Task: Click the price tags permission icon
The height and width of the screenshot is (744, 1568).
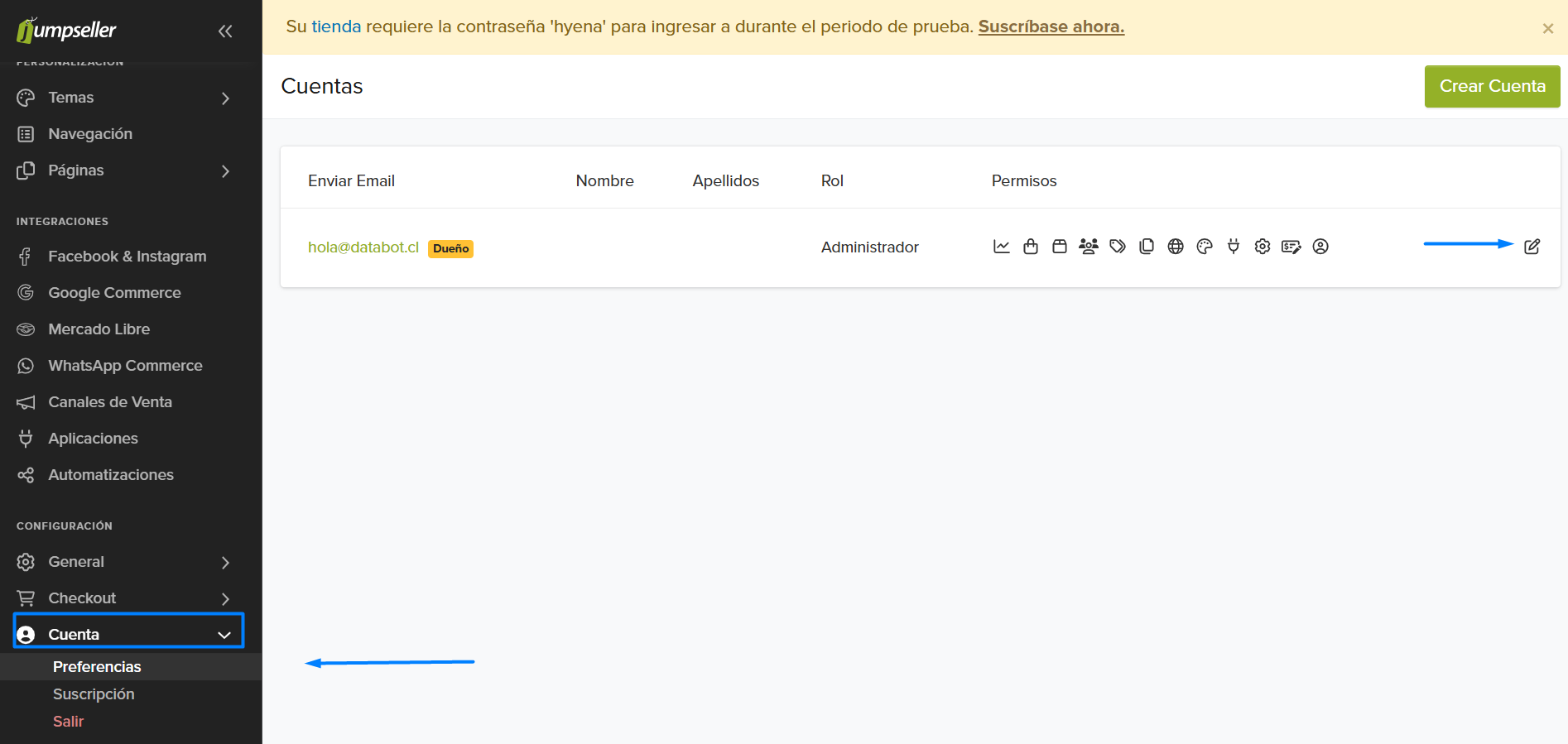Action: 1117,247
